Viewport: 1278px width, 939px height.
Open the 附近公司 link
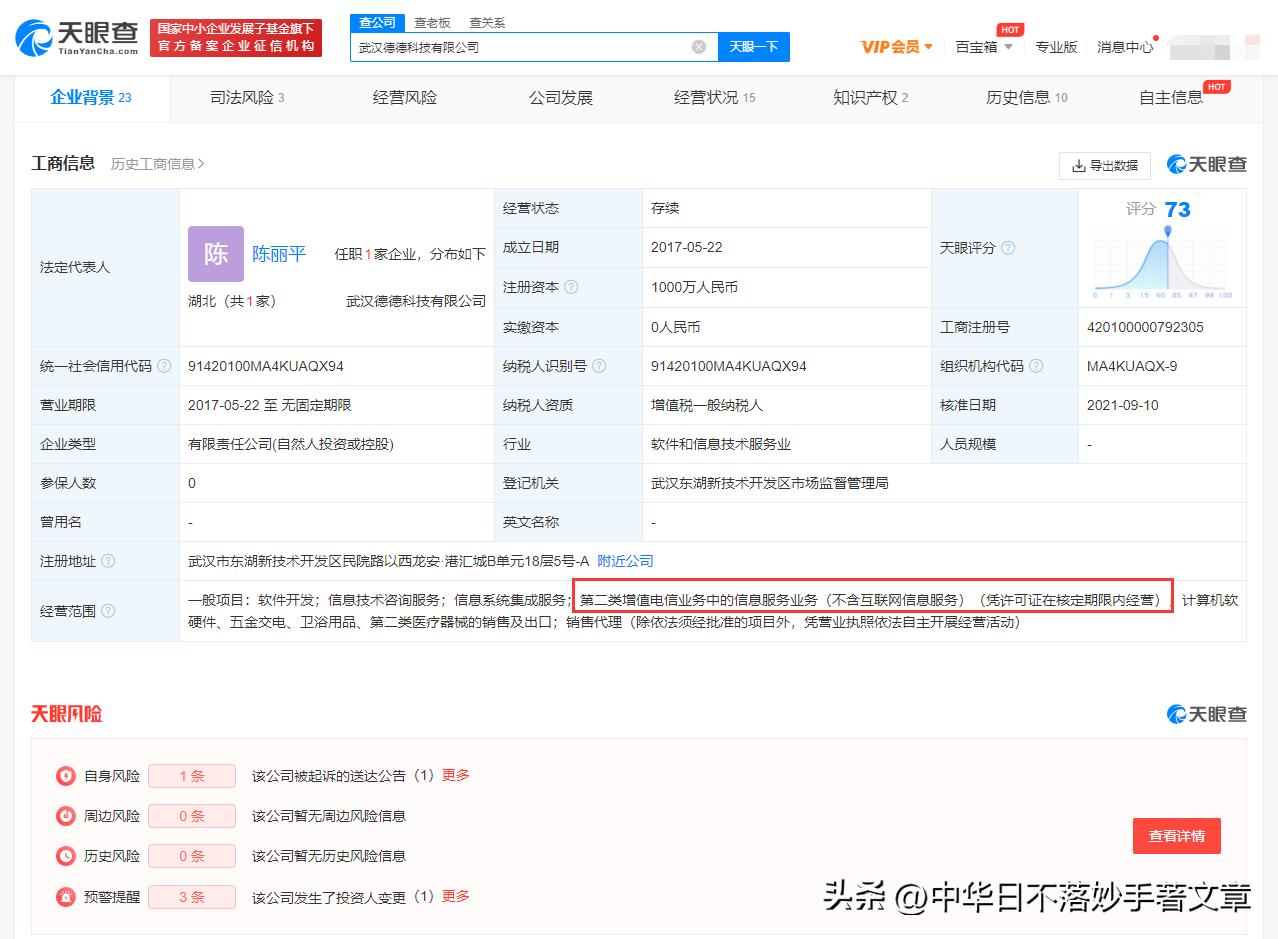click(624, 561)
